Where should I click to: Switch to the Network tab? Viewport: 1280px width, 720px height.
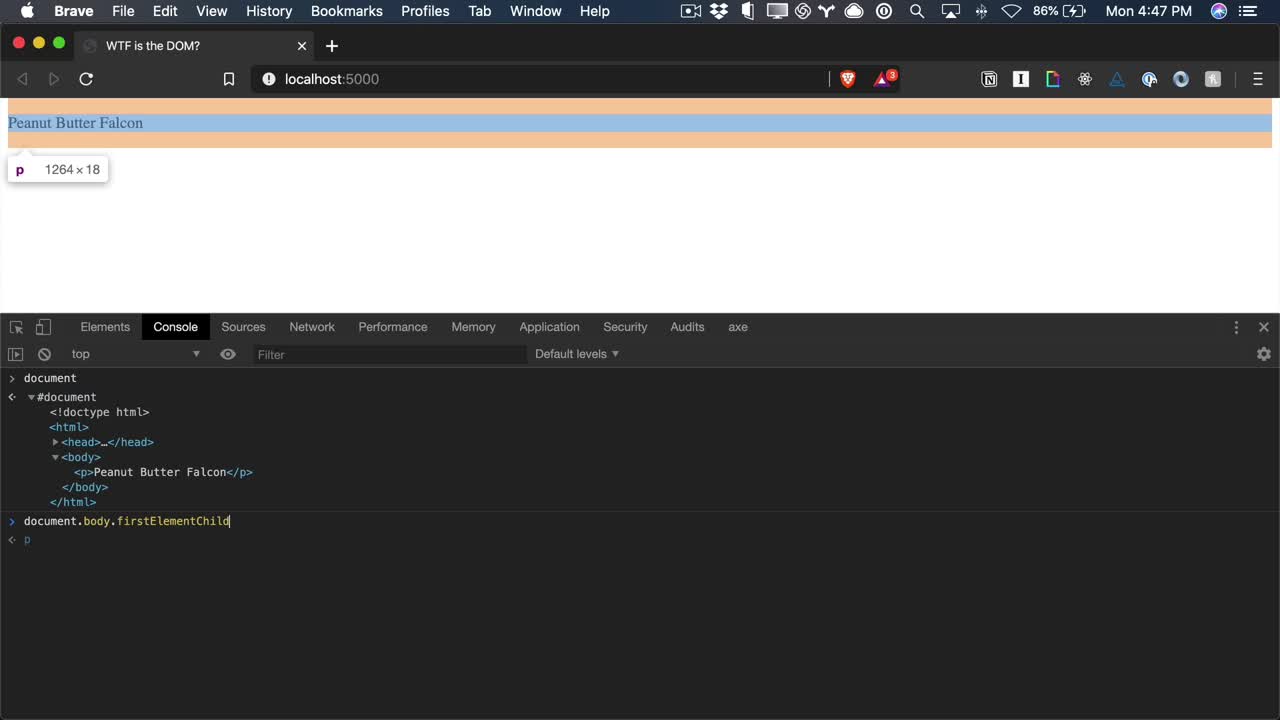(x=312, y=327)
